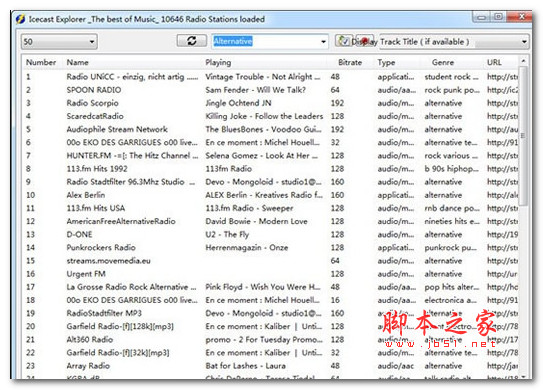Screen dimensions: 543x390
Task: Click playing track Sam Fender - Will We Talk?
Action: [256, 90]
